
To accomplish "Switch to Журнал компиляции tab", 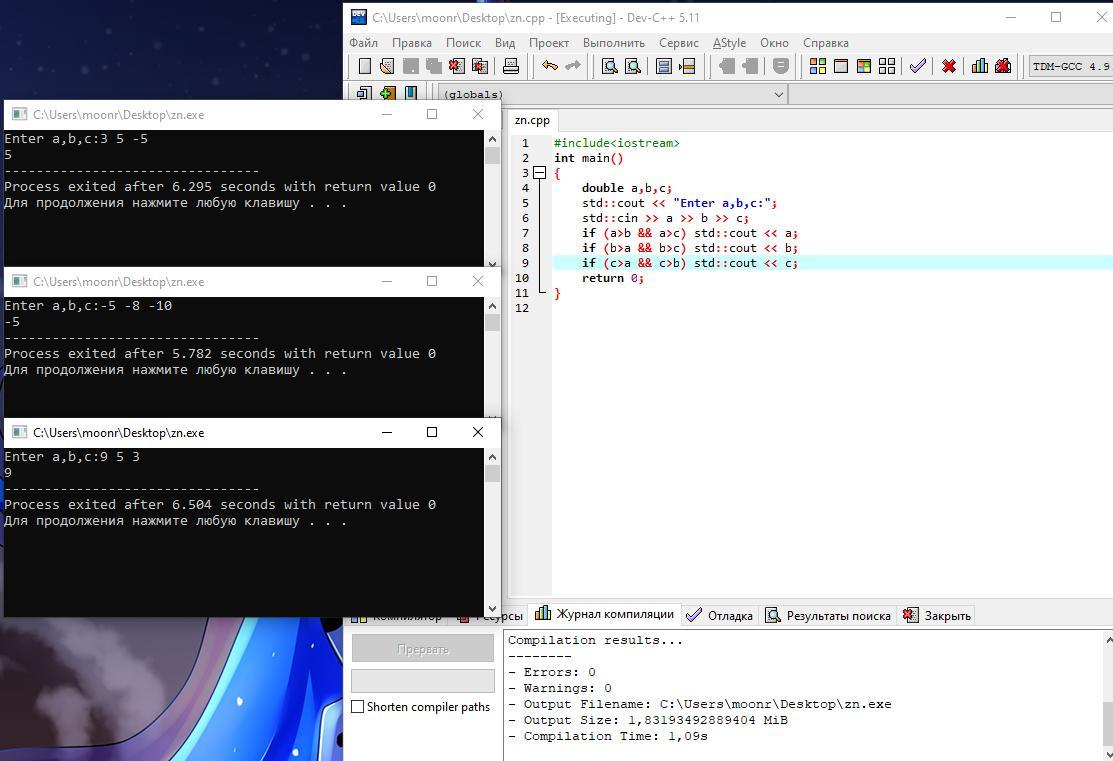I will click(x=605, y=614).
